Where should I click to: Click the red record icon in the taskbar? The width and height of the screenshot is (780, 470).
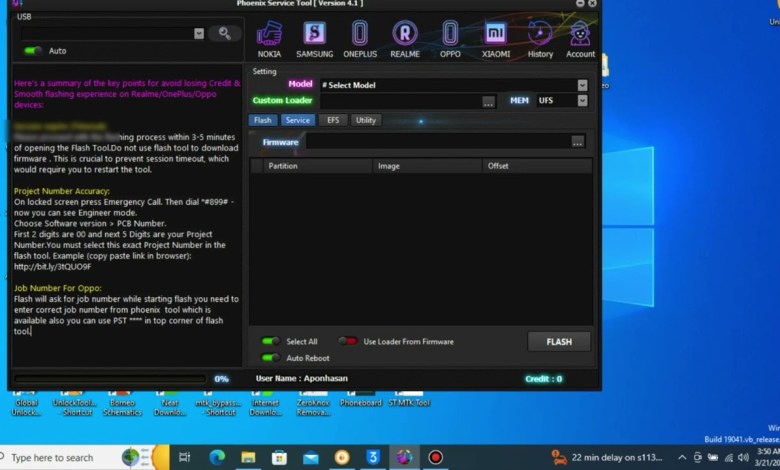click(435, 457)
